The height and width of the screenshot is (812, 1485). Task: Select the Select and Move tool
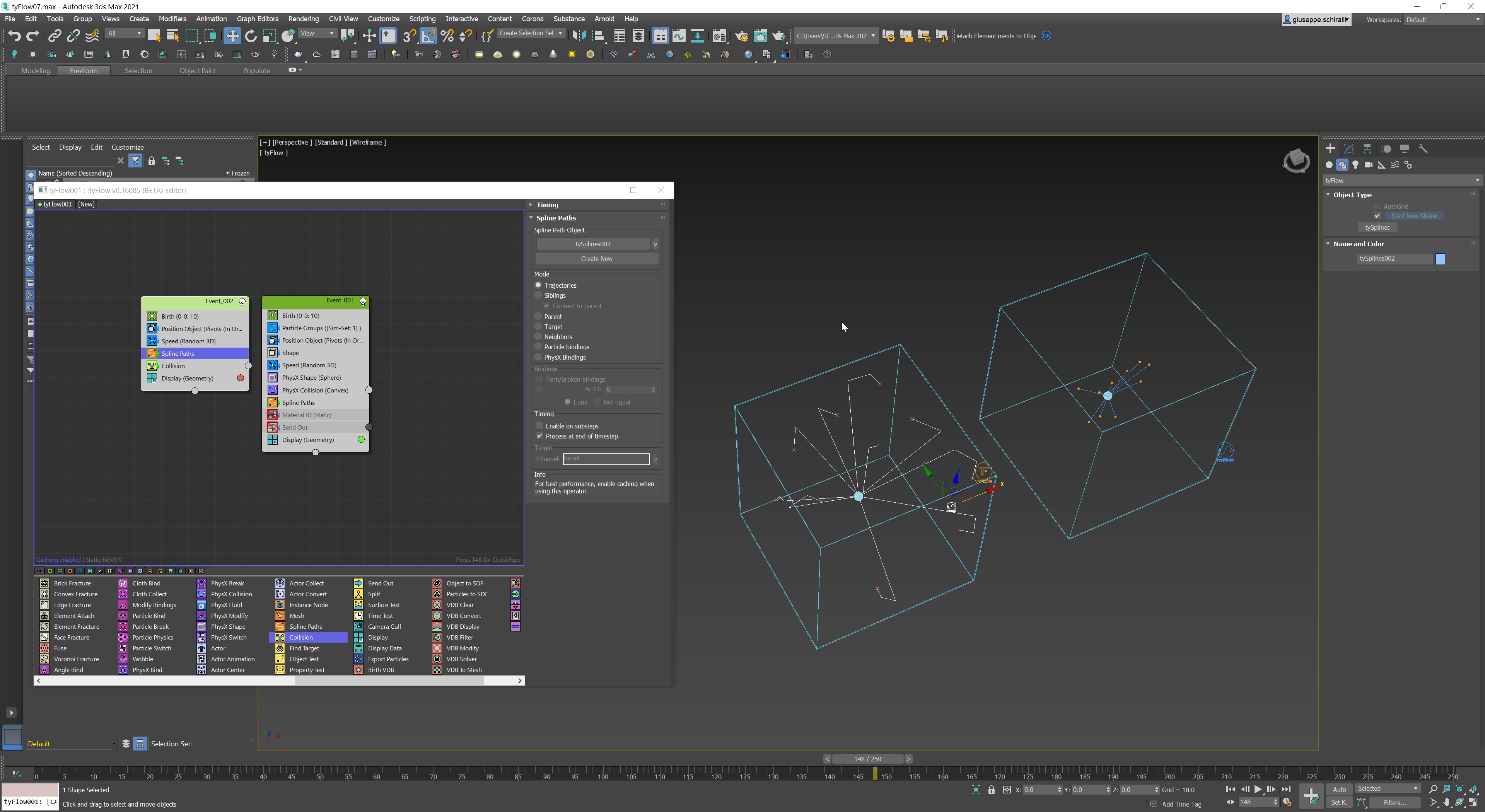232,36
